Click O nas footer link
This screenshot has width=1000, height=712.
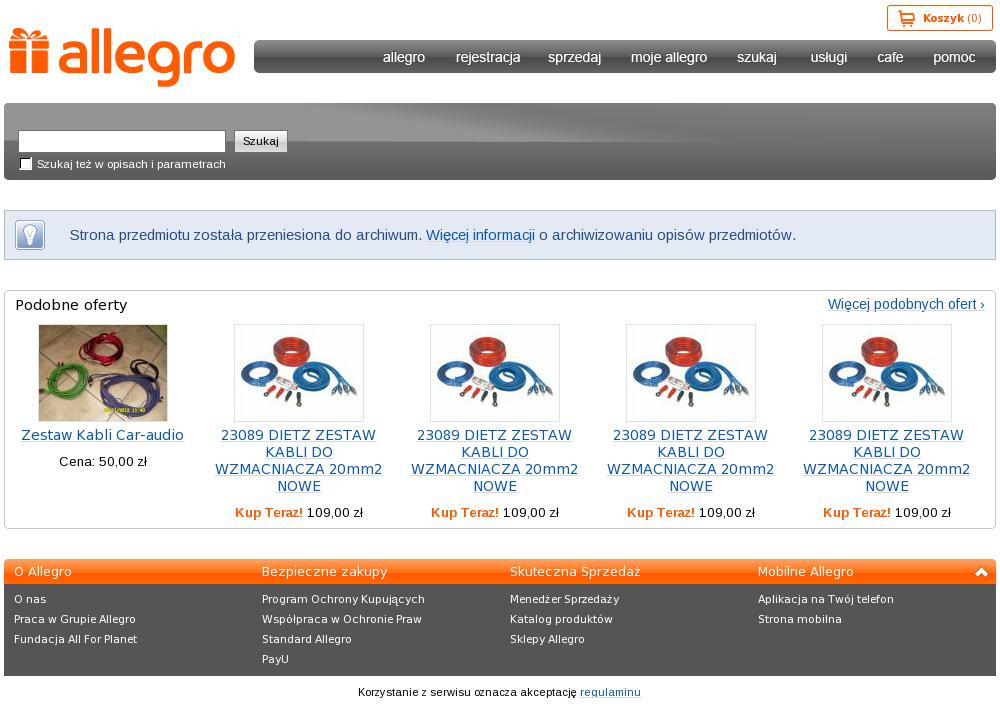click(30, 599)
